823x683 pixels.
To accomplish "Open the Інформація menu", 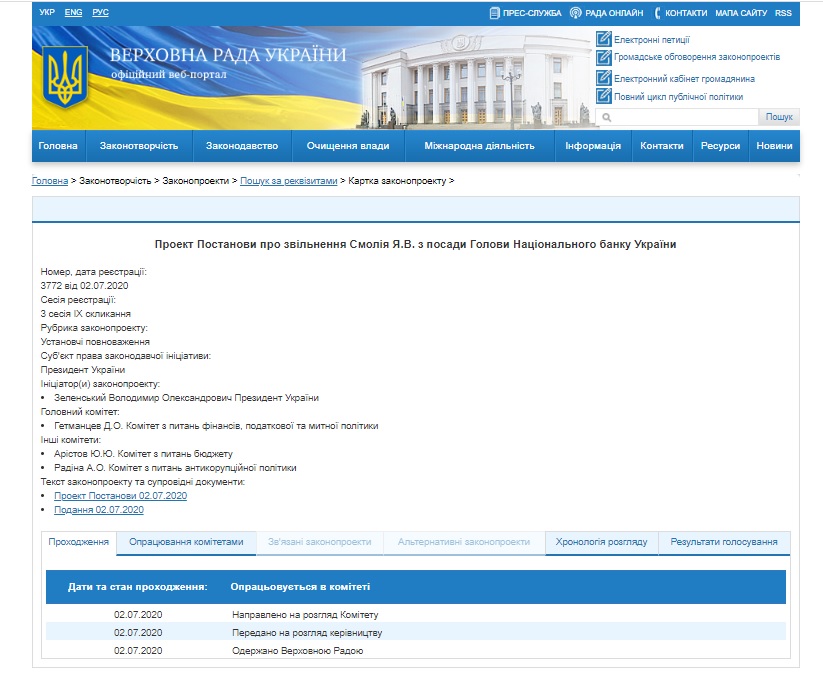I will (x=593, y=146).
